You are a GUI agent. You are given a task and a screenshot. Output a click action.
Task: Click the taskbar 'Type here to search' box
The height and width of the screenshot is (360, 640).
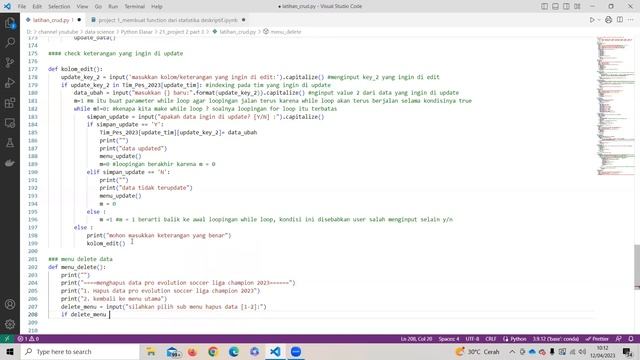(80, 351)
